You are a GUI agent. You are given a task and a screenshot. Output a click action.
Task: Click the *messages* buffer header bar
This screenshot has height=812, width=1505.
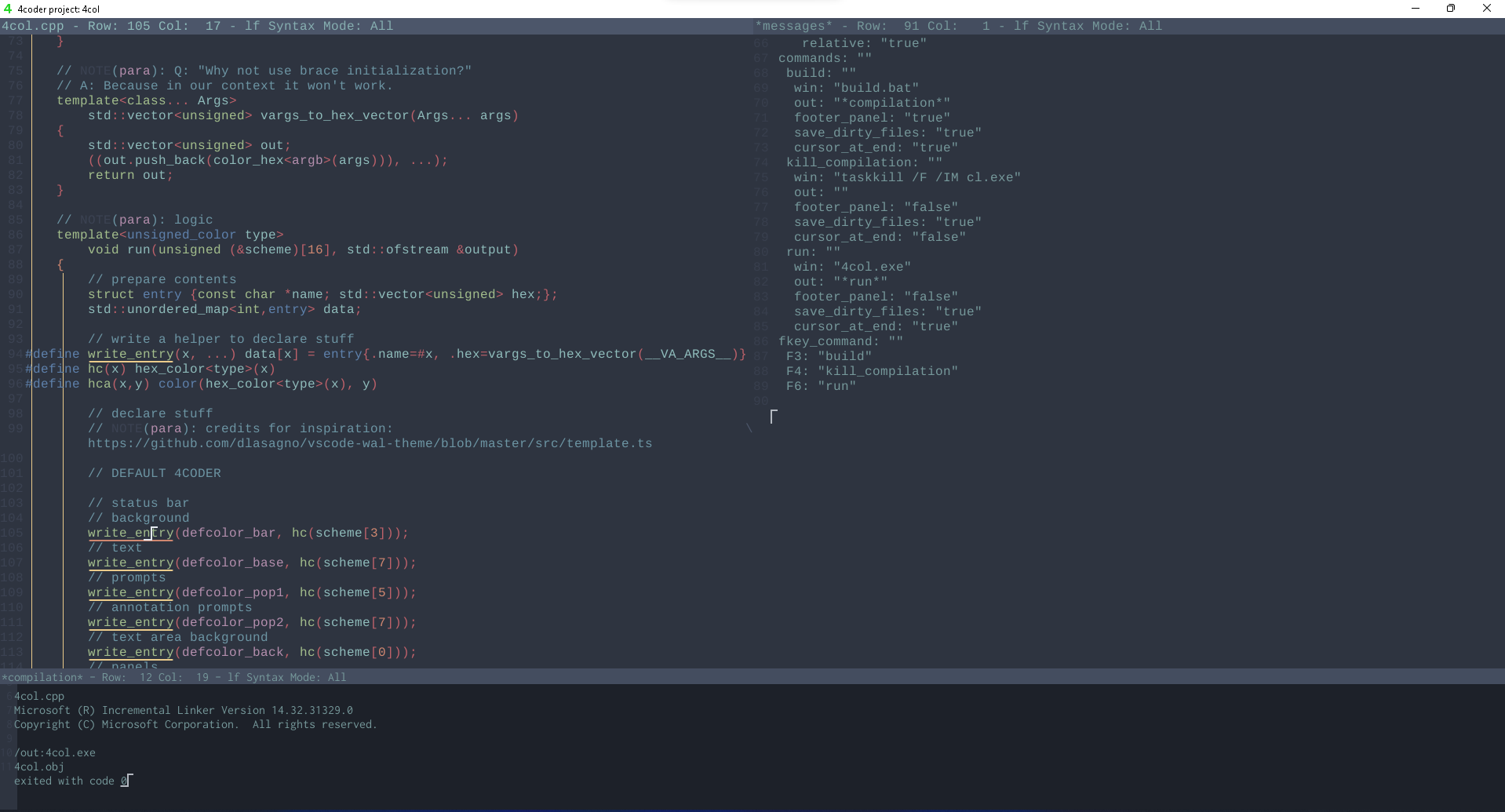click(x=1128, y=26)
